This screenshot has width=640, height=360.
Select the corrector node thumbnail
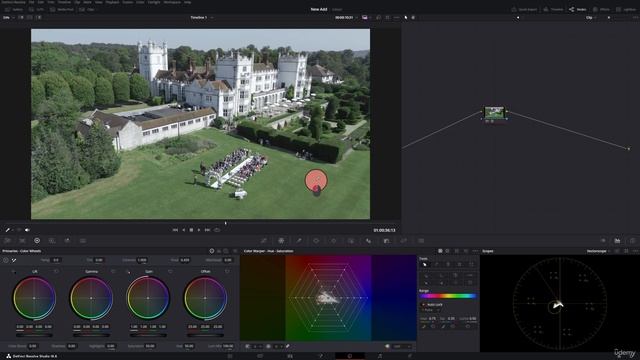point(494,113)
